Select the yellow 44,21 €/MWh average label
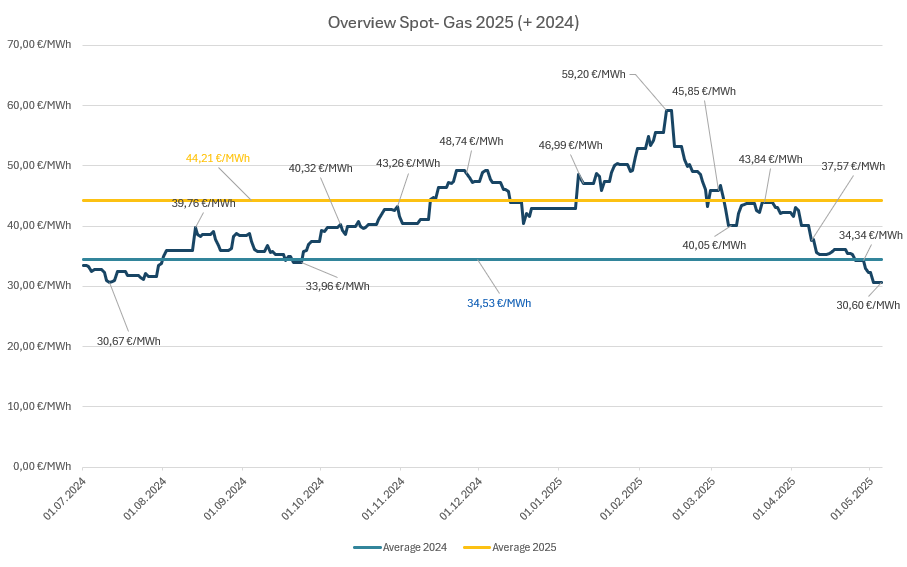 (217, 158)
